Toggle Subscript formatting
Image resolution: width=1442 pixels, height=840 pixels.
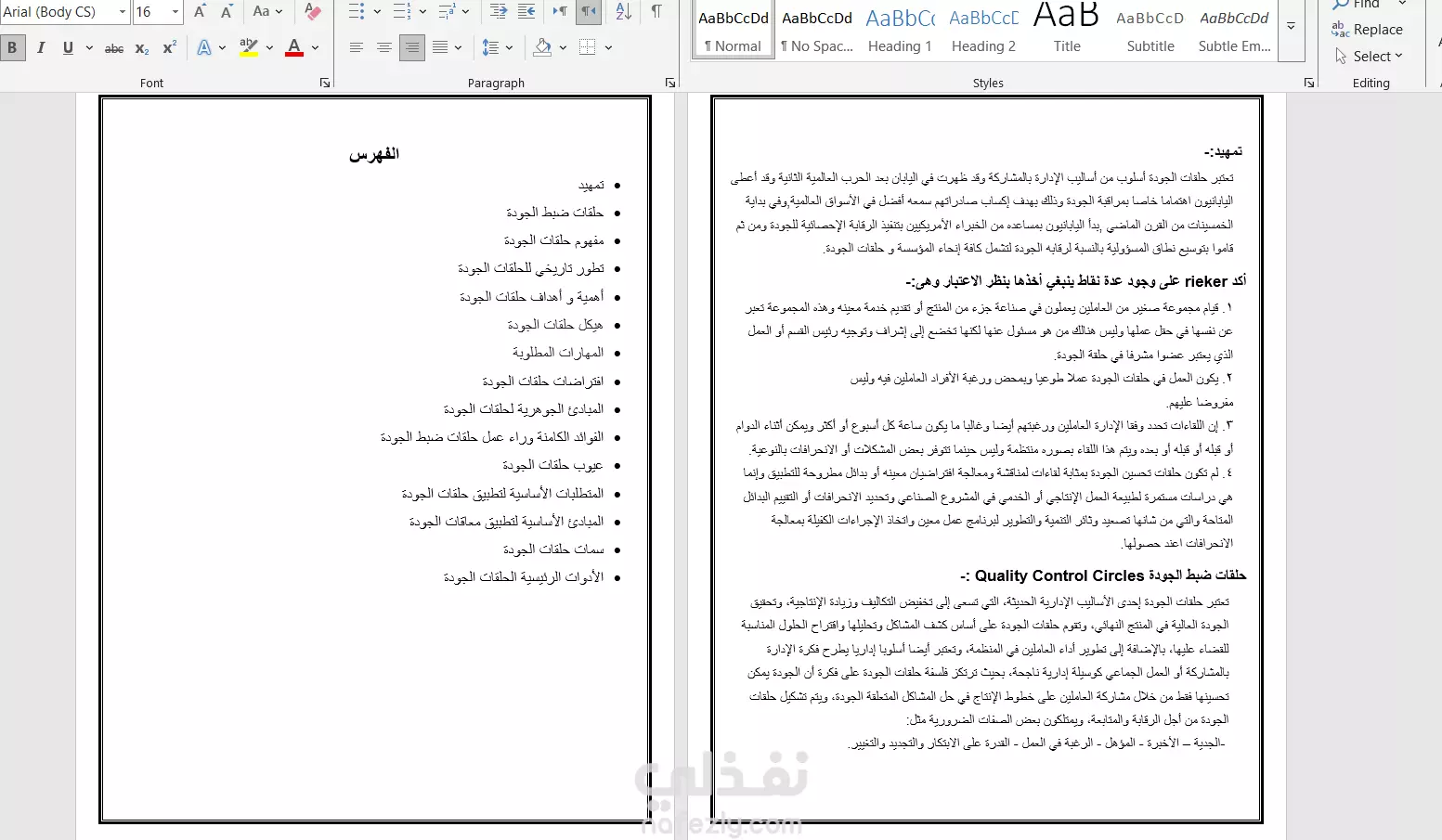click(x=141, y=47)
